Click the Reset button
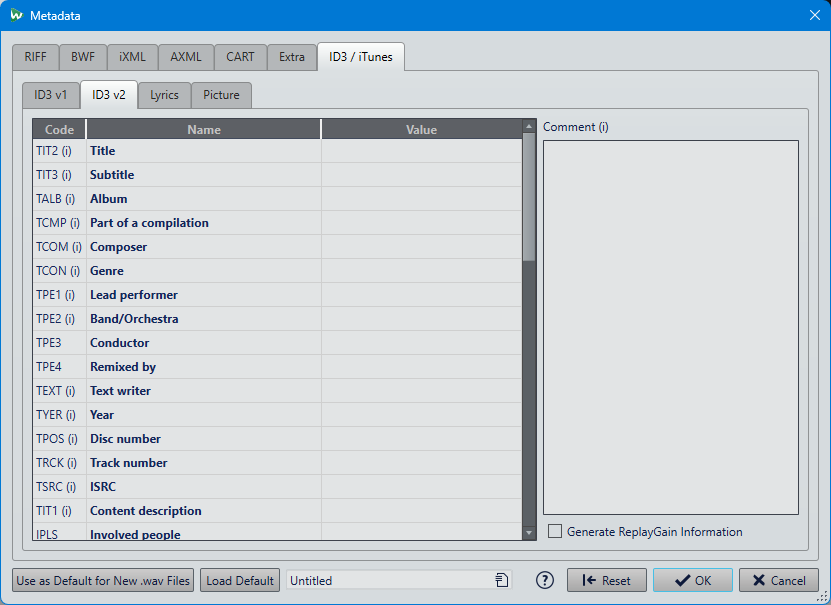This screenshot has height=605, width=831. point(607,581)
